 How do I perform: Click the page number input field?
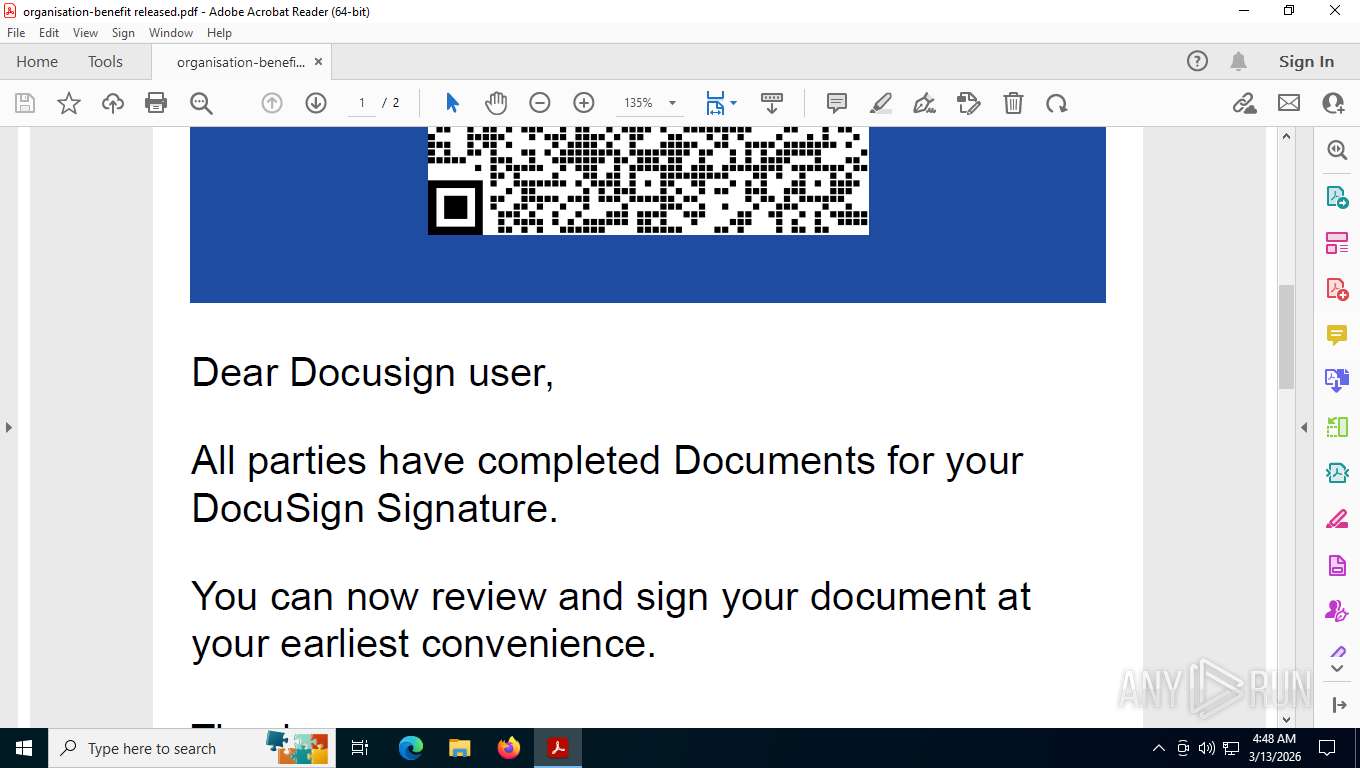pyautogui.click(x=362, y=103)
